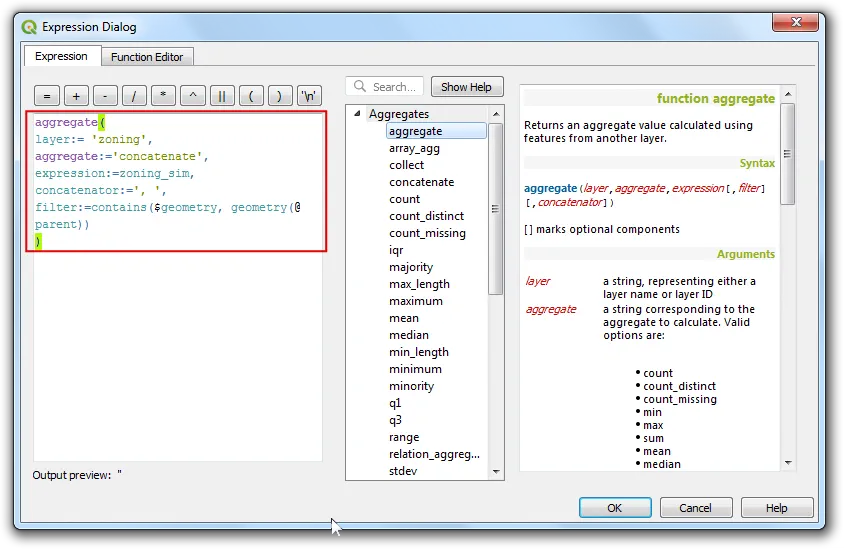Insert the plus operator button
The image size is (844, 549).
[x=76, y=96]
